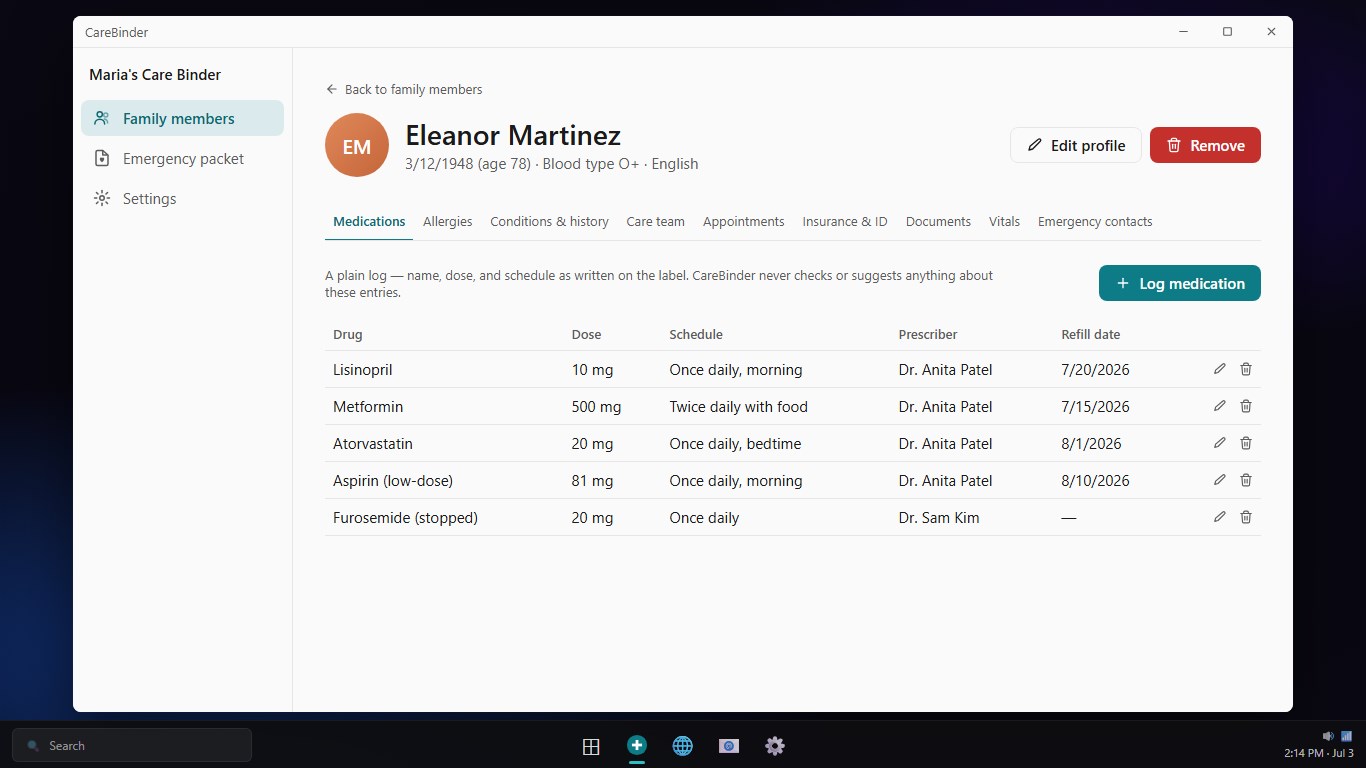Delete the Furosemide (stopped) entry
Screen dimensions: 1366x768
[1246, 517]
